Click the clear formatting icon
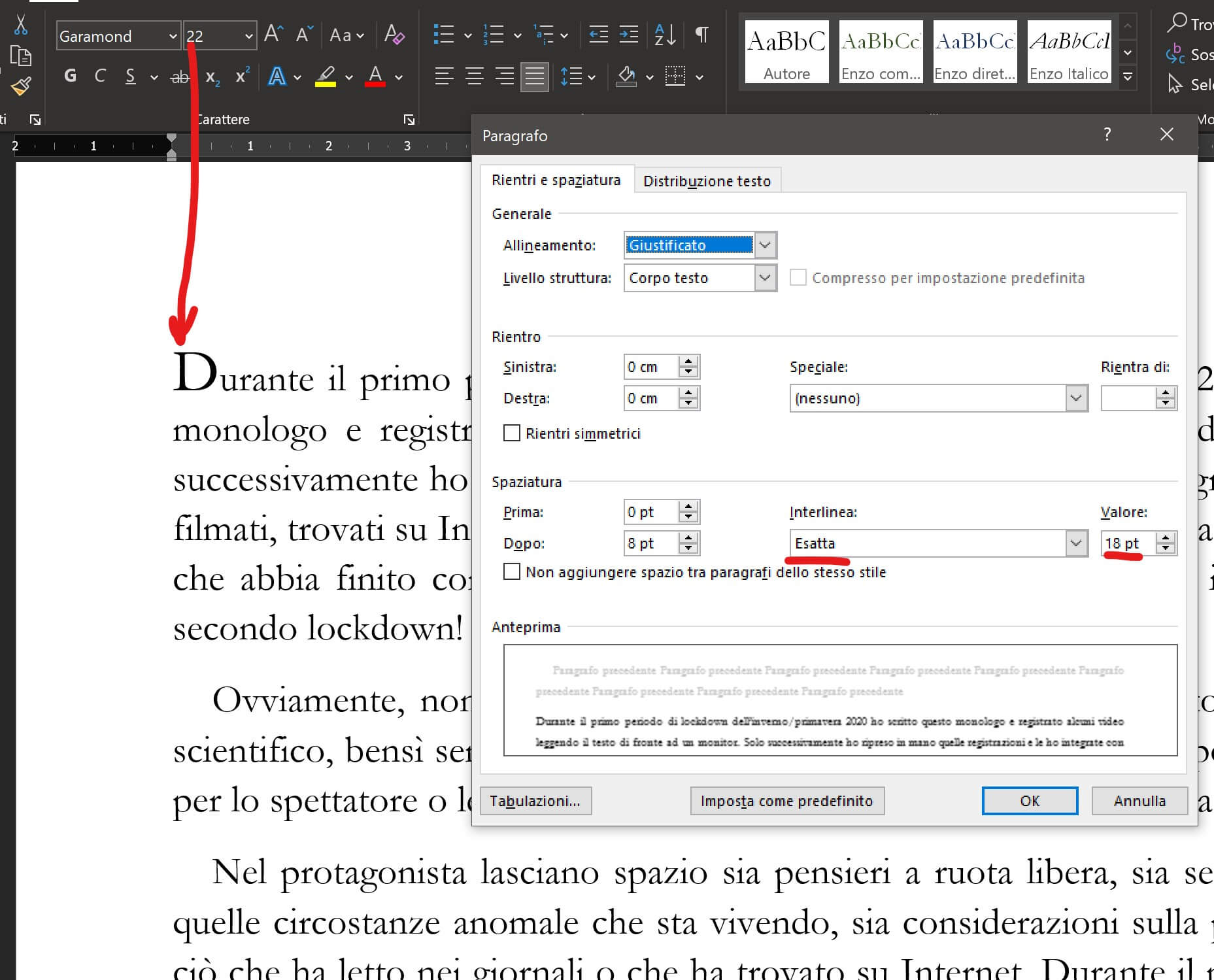This screenshot has height=980, width=1214. click(394, 35)
